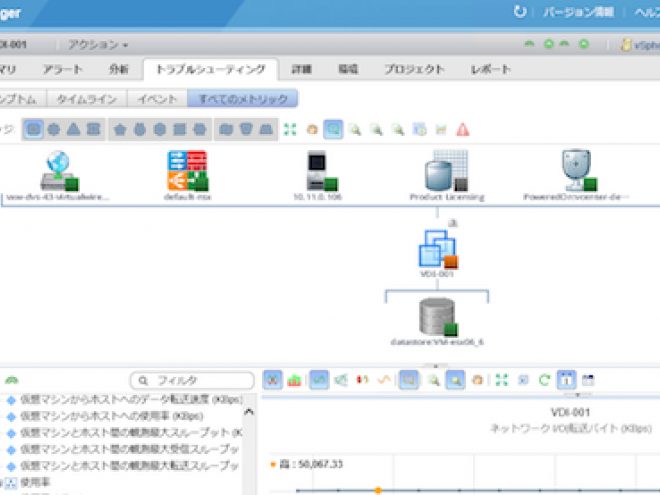Image resolution: width=660 pixels, height=495 pixels.
Task: Switch to the 分析 tab
Action: [118, 69]
